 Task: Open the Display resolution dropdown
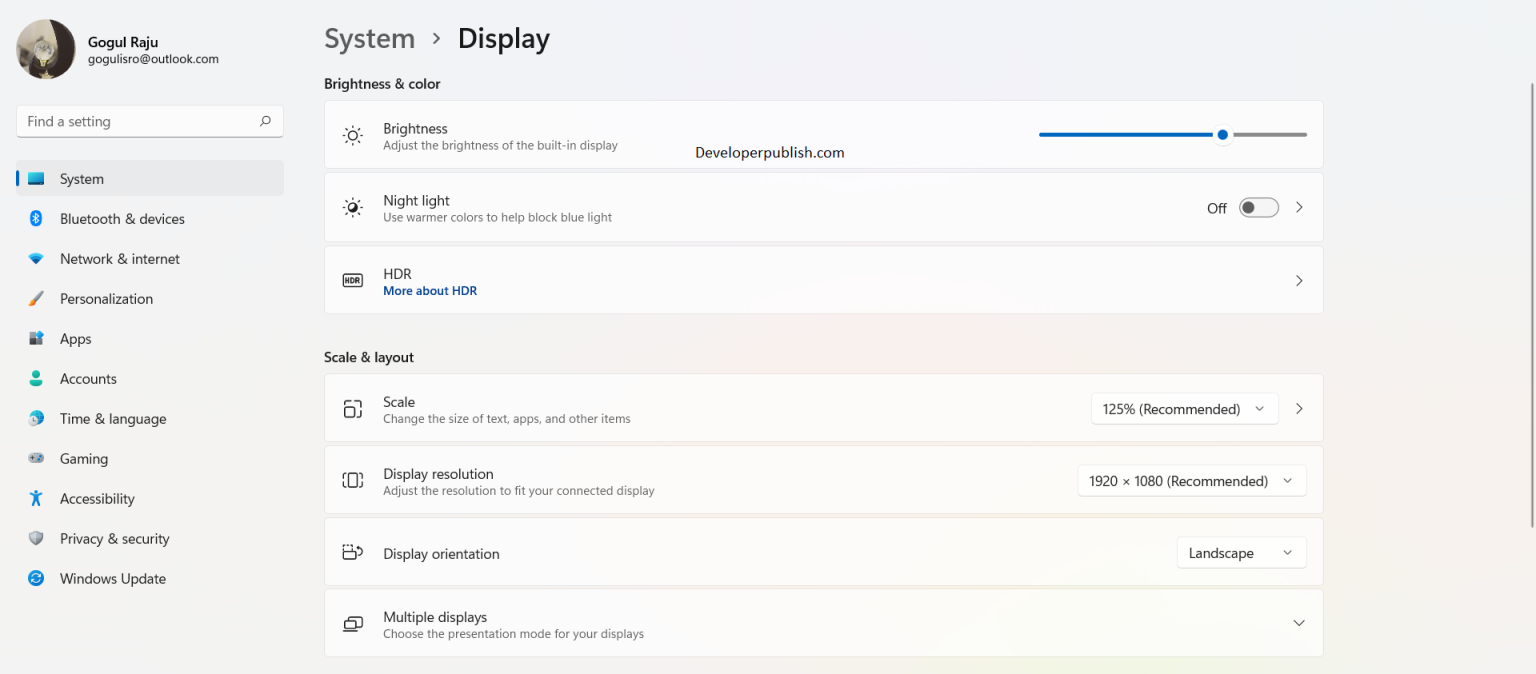coord(1191,480)
